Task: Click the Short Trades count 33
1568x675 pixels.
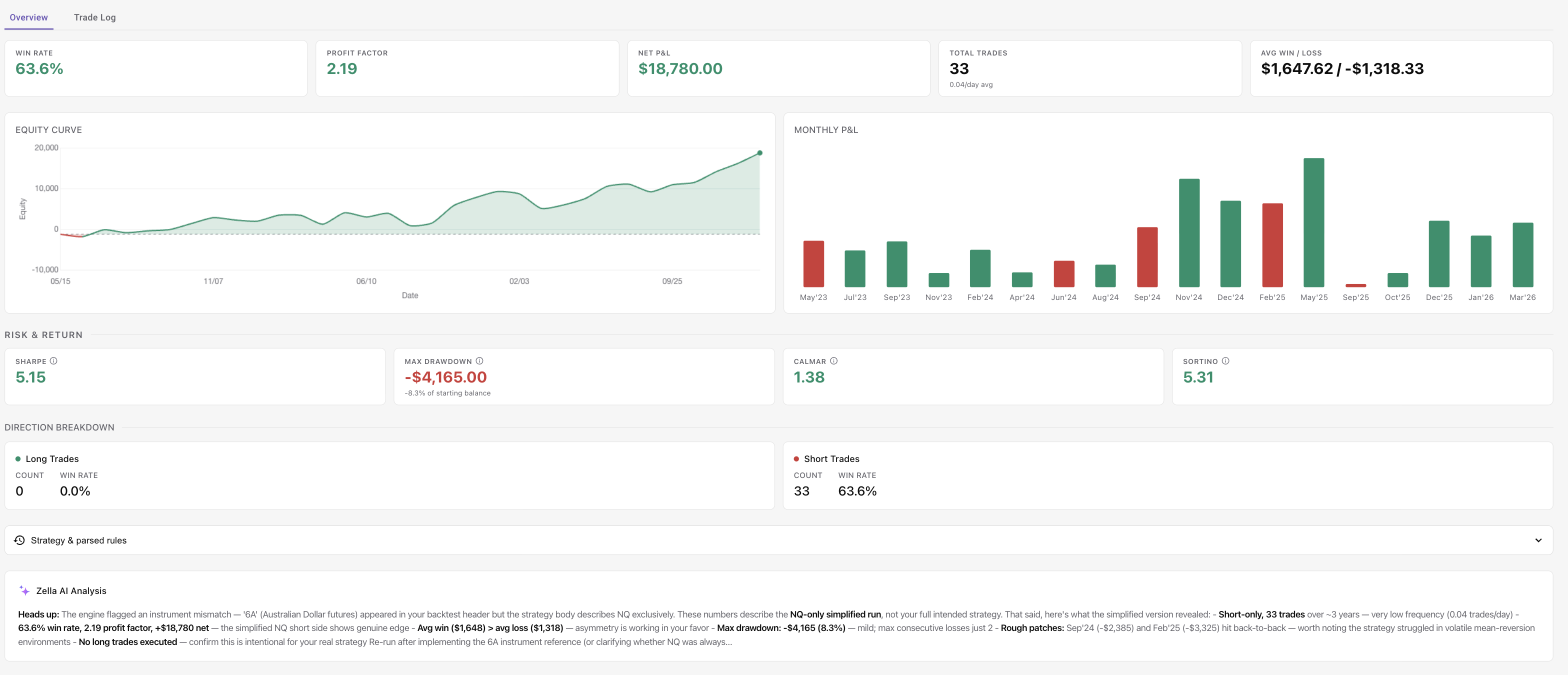Action: [x=801, y=491]
